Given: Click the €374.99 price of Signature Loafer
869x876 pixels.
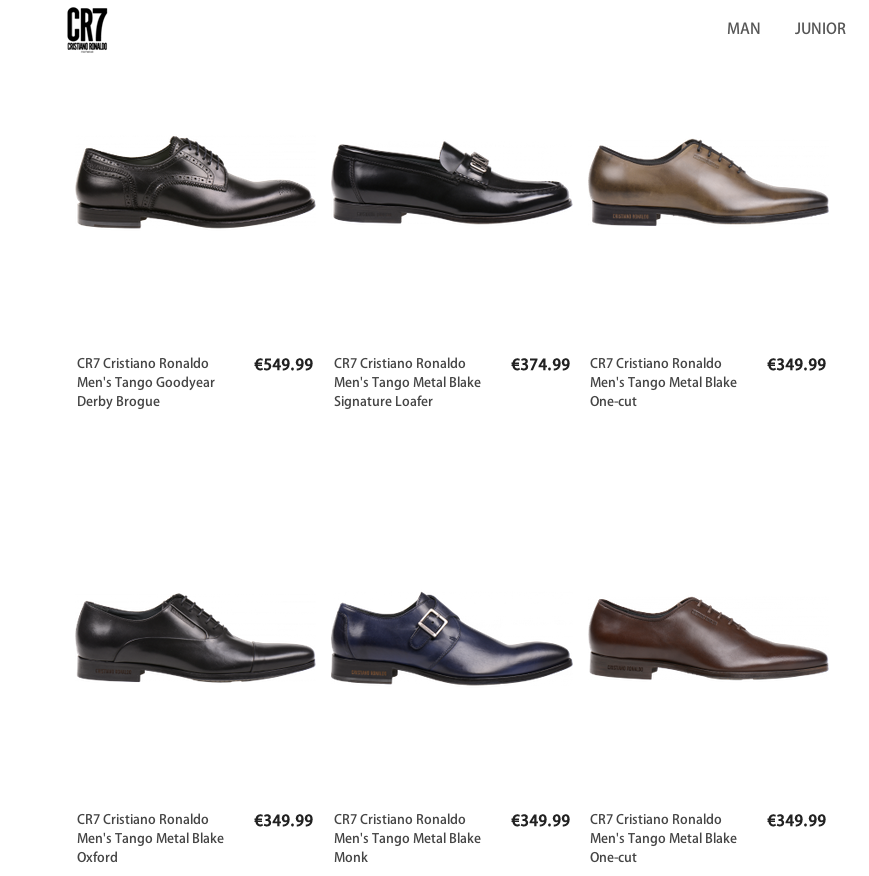Looking at the screenshot, I should pyautogui.click(x=540, y=365).
